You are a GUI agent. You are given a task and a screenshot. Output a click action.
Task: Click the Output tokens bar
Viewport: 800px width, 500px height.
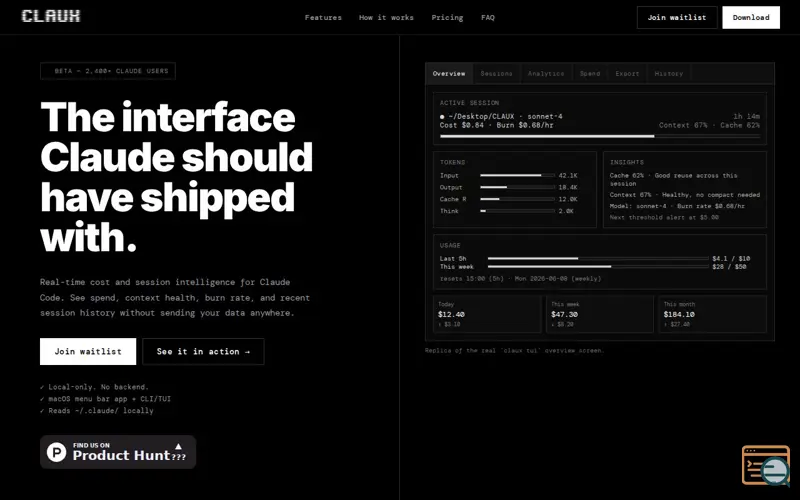(517, 187)
